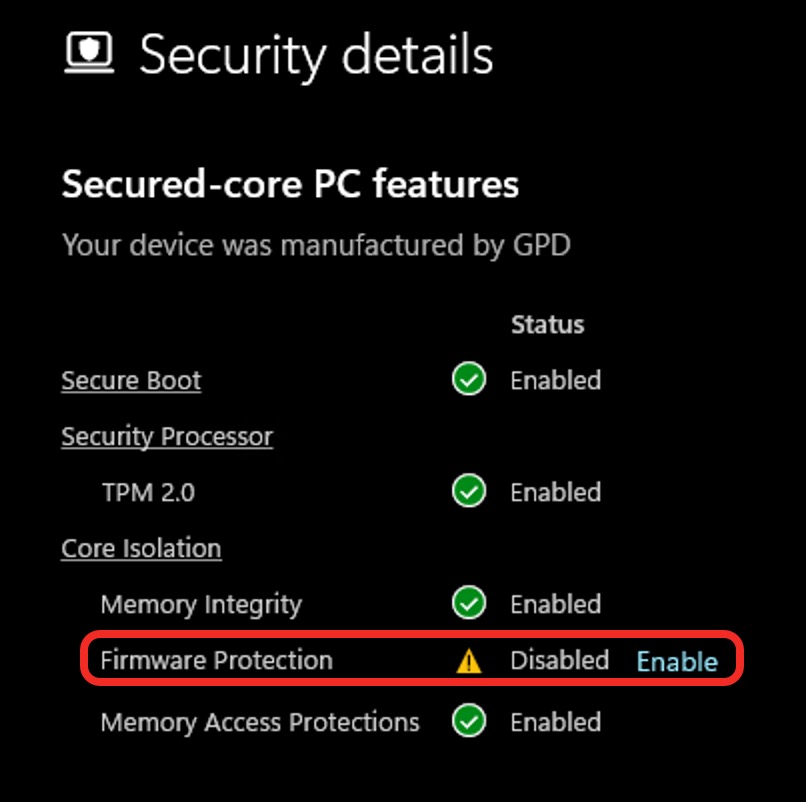Viewport: 806px width, 802px height.
Task: Click the Security details title text
Action: 316,55
